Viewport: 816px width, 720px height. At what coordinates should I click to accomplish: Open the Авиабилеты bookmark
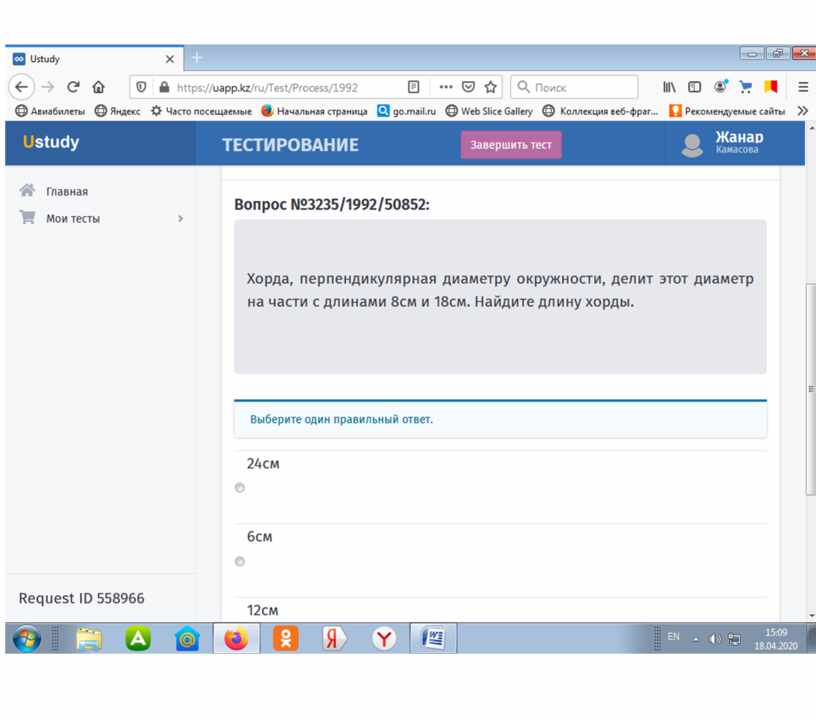pos(50,111)
